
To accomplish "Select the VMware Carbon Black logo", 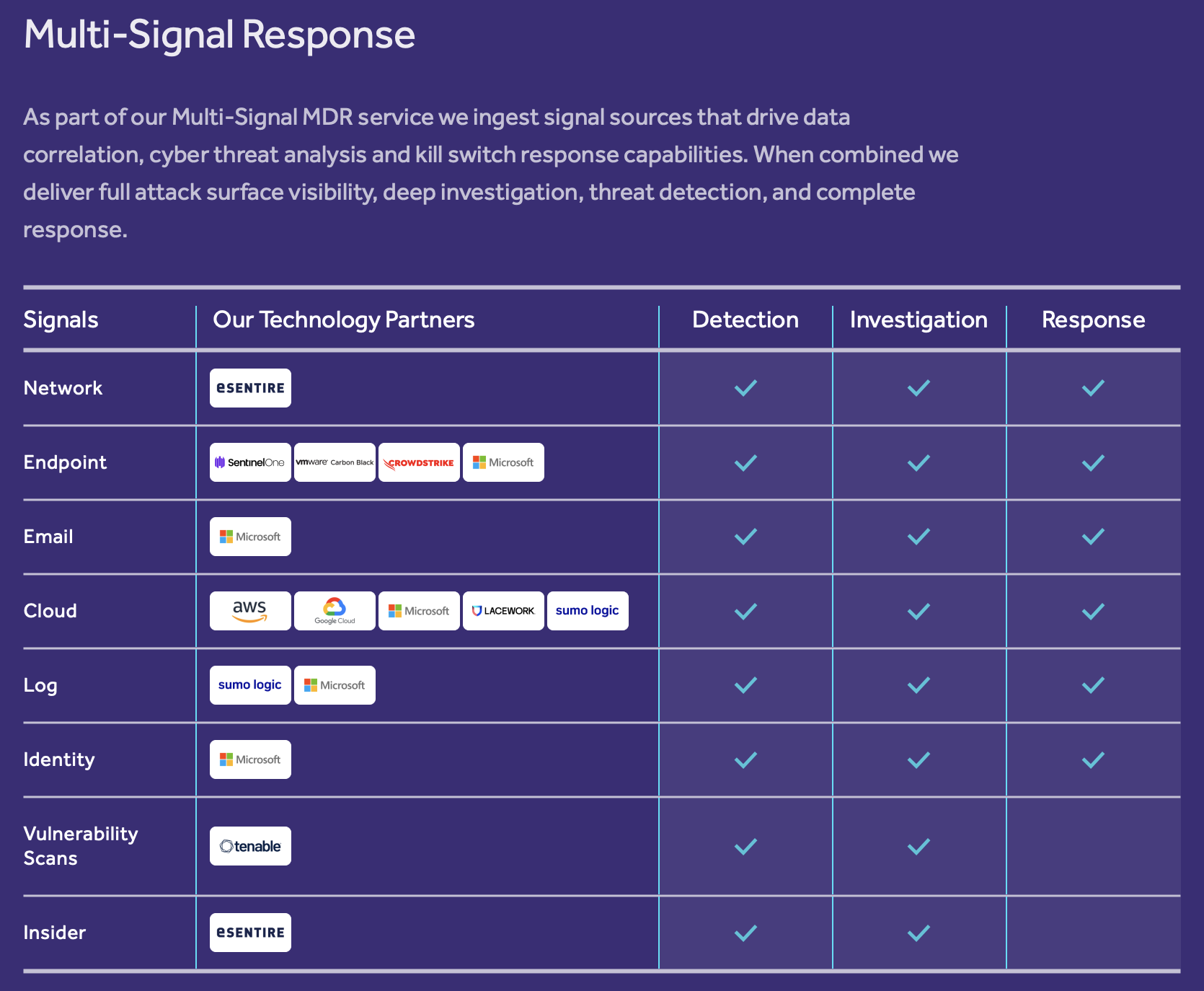I will tap(335, 462).
